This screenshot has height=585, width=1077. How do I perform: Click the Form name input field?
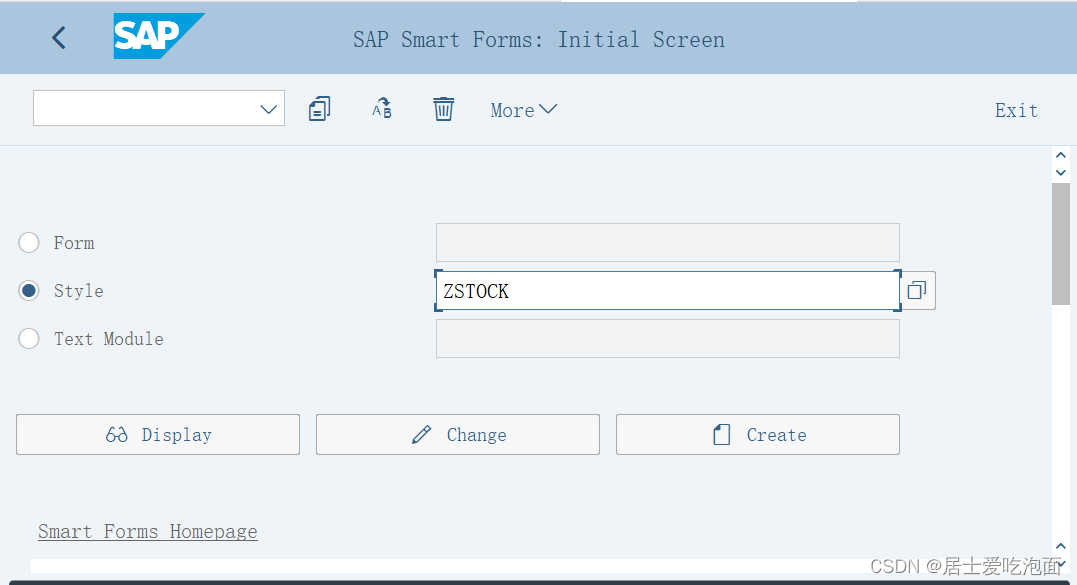click(x=668, y=242)
